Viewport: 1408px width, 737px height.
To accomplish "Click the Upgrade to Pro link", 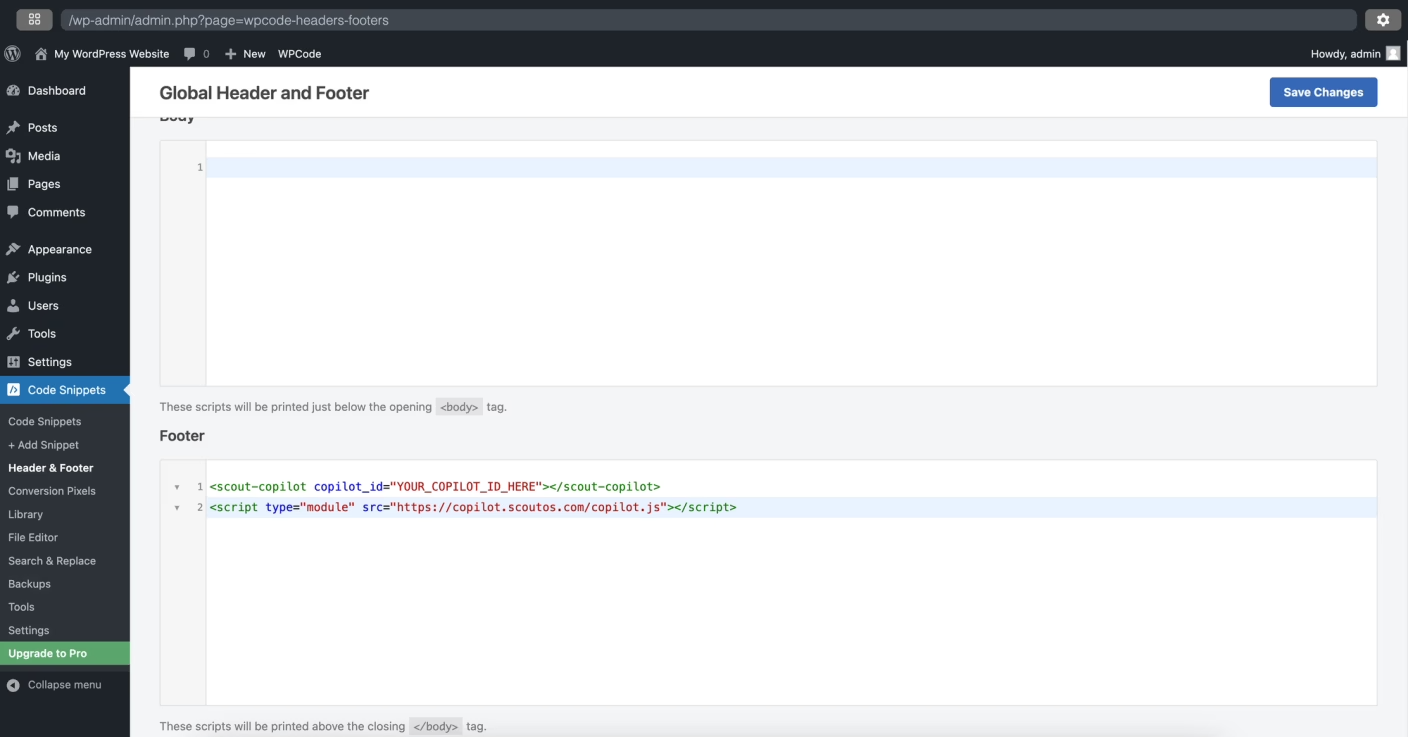I will coord(48,653).
